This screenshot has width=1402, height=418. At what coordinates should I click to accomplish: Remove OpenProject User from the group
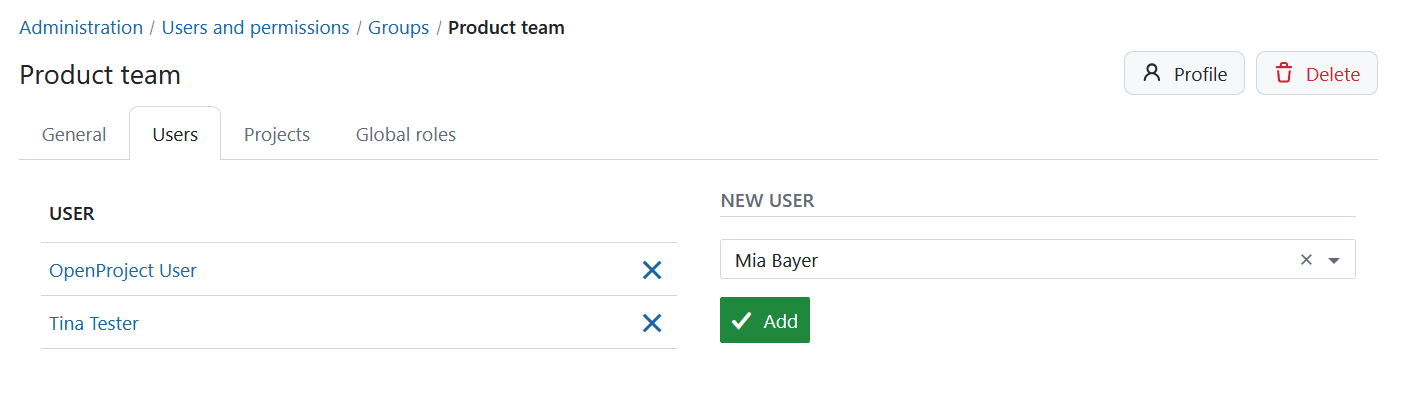point(651,270)
